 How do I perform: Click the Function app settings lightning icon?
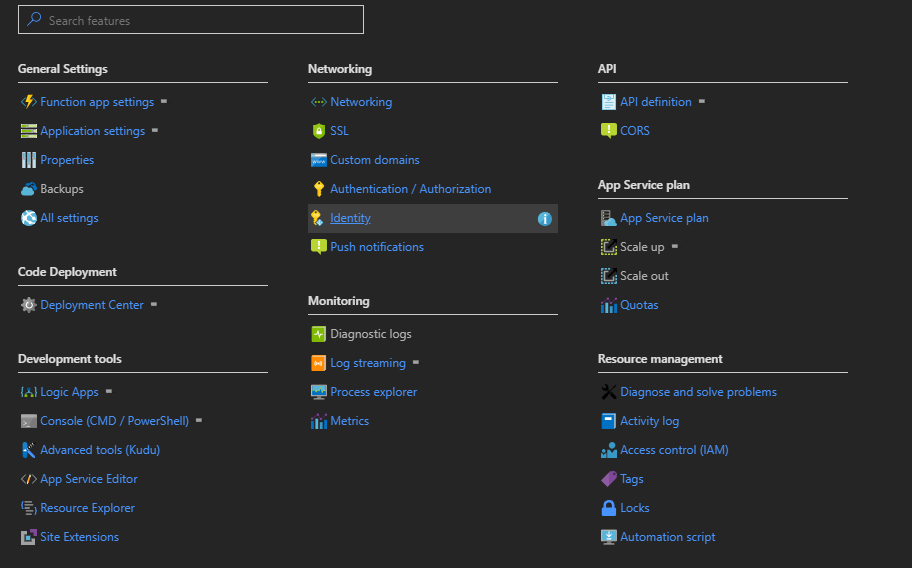[x=28, y=102]
